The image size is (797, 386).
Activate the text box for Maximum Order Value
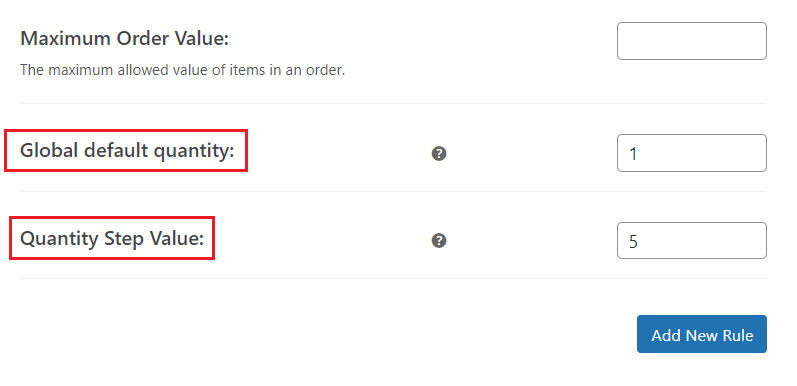tap(691, 41)
